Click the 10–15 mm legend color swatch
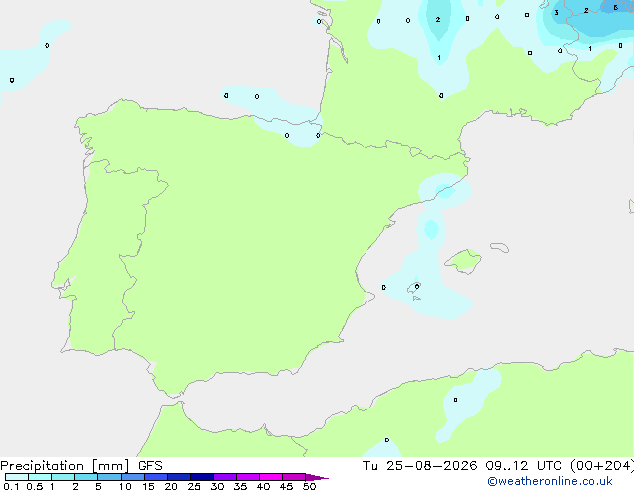 133,477
